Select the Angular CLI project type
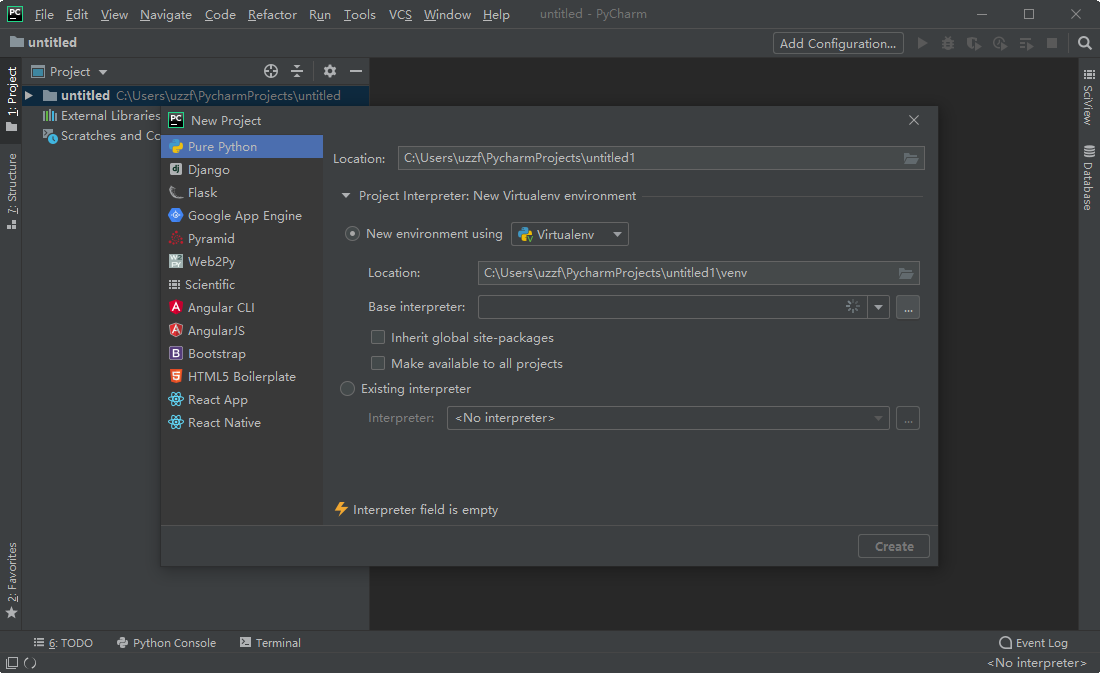1100x673 pixels. point(242,307)
